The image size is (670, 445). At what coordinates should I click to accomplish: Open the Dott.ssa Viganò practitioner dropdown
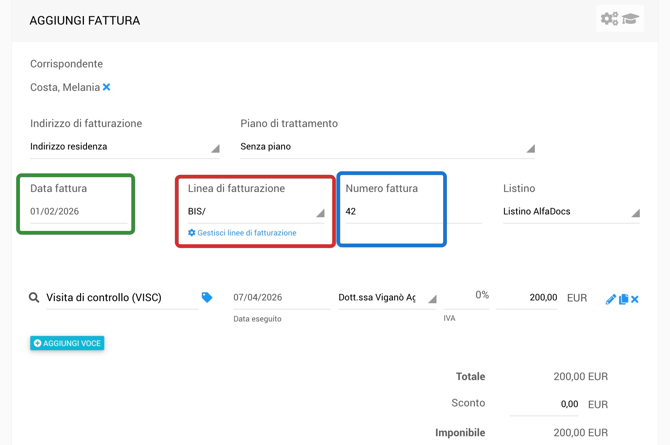point(388,298)
